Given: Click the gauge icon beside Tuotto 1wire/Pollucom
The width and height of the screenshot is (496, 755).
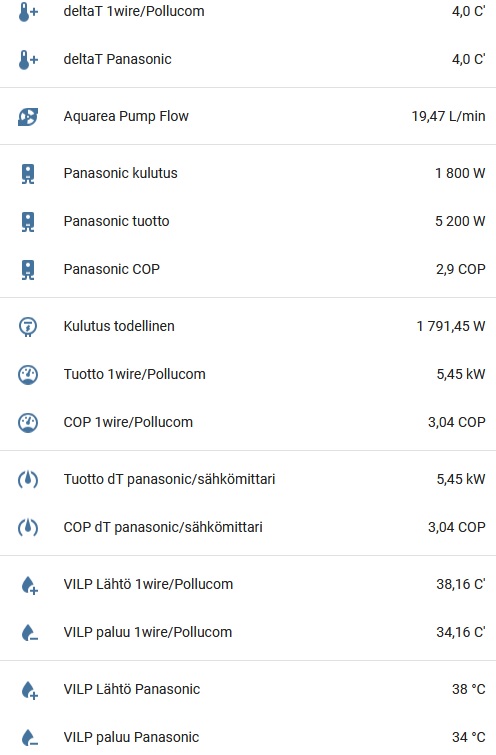Looking at the screenshot, I should point(28,375).
